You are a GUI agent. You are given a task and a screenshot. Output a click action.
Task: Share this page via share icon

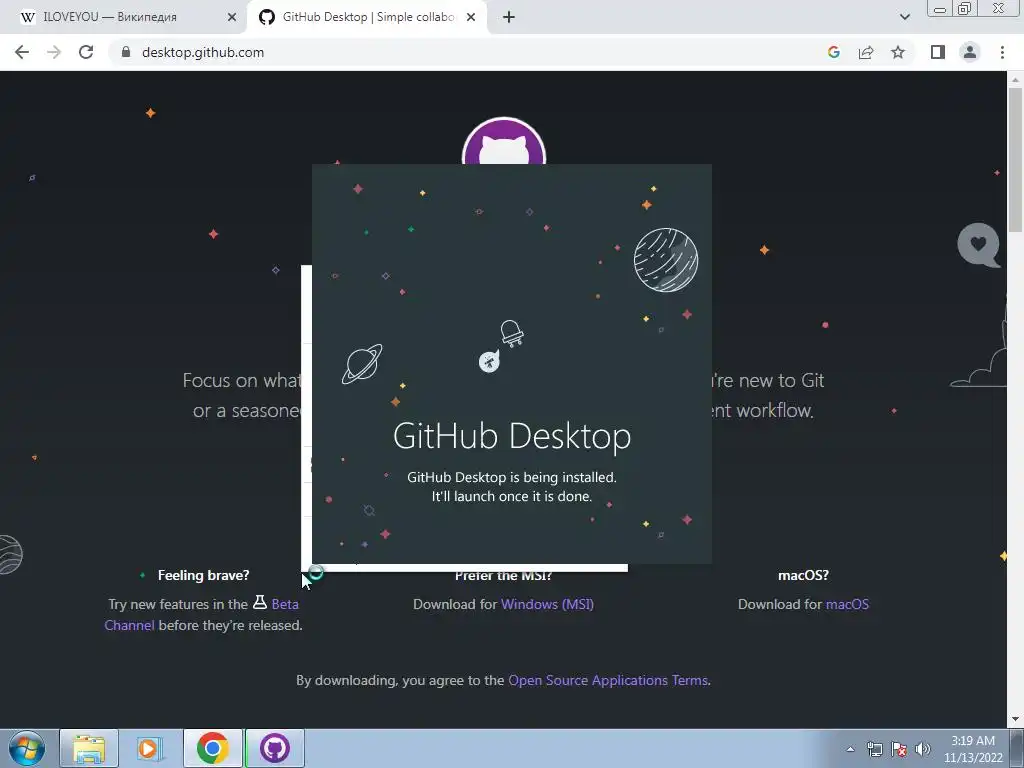tap(866, 52)
